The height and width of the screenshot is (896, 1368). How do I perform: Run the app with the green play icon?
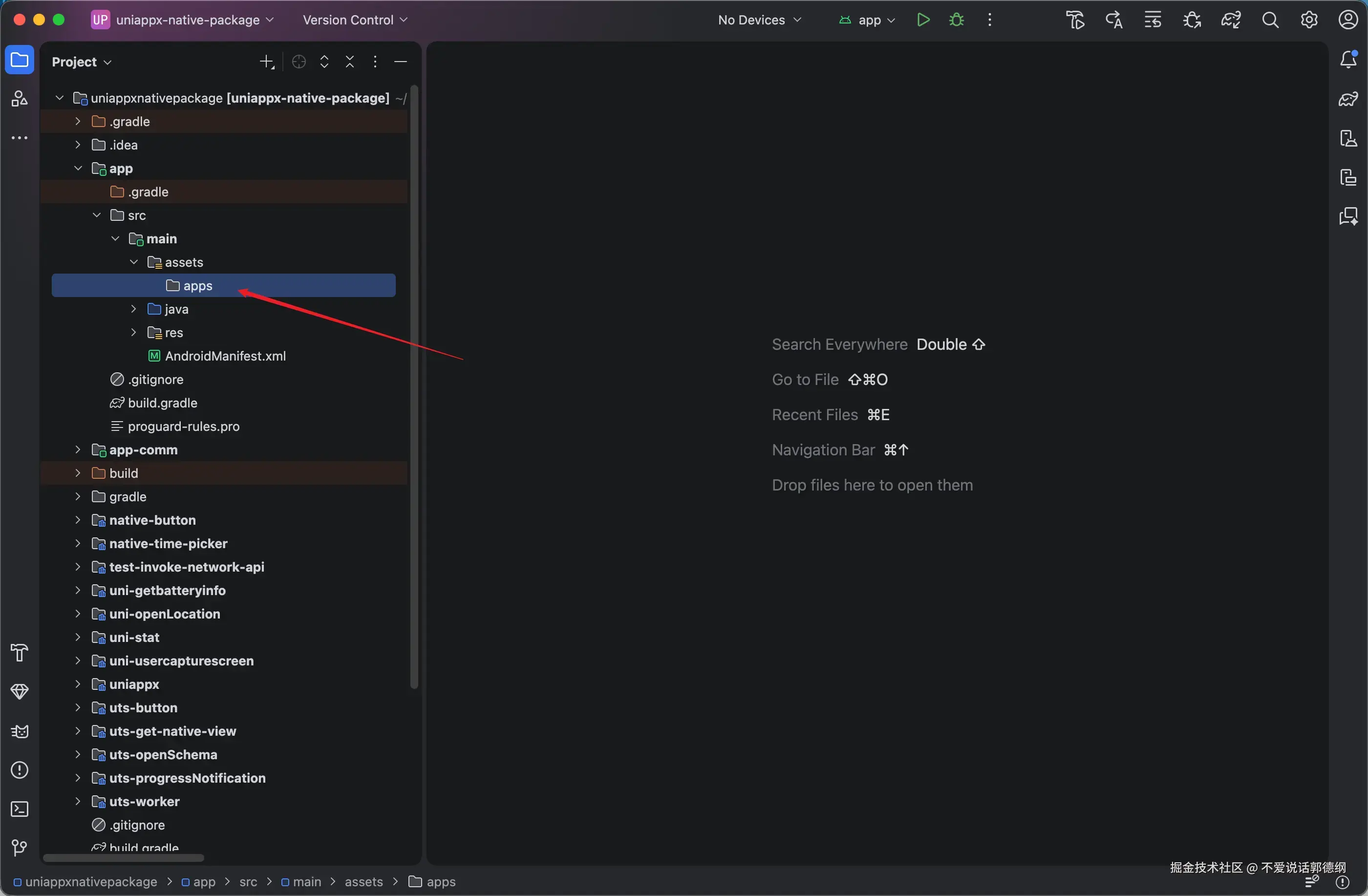(x=923, y=20)
